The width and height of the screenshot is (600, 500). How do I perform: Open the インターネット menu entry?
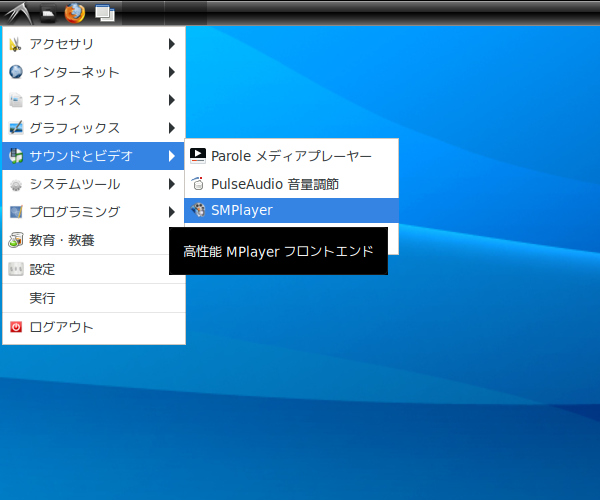coord(94,72)
